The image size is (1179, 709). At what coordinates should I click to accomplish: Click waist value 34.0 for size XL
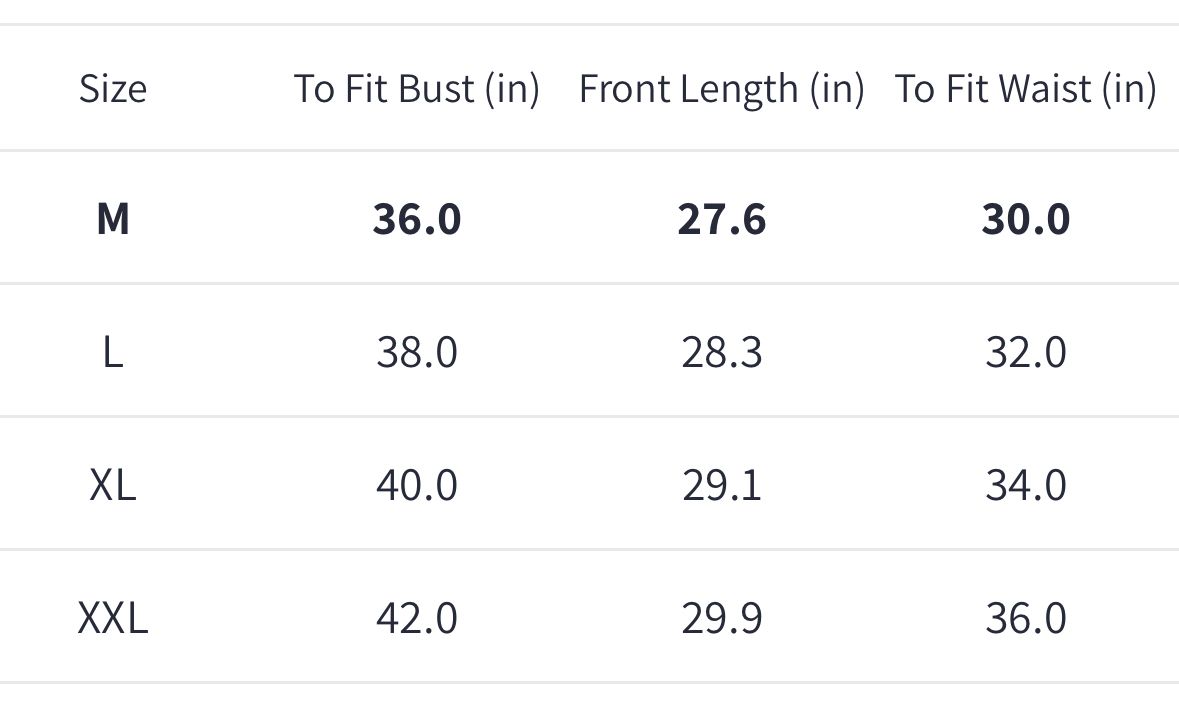tap(1025, 485)
